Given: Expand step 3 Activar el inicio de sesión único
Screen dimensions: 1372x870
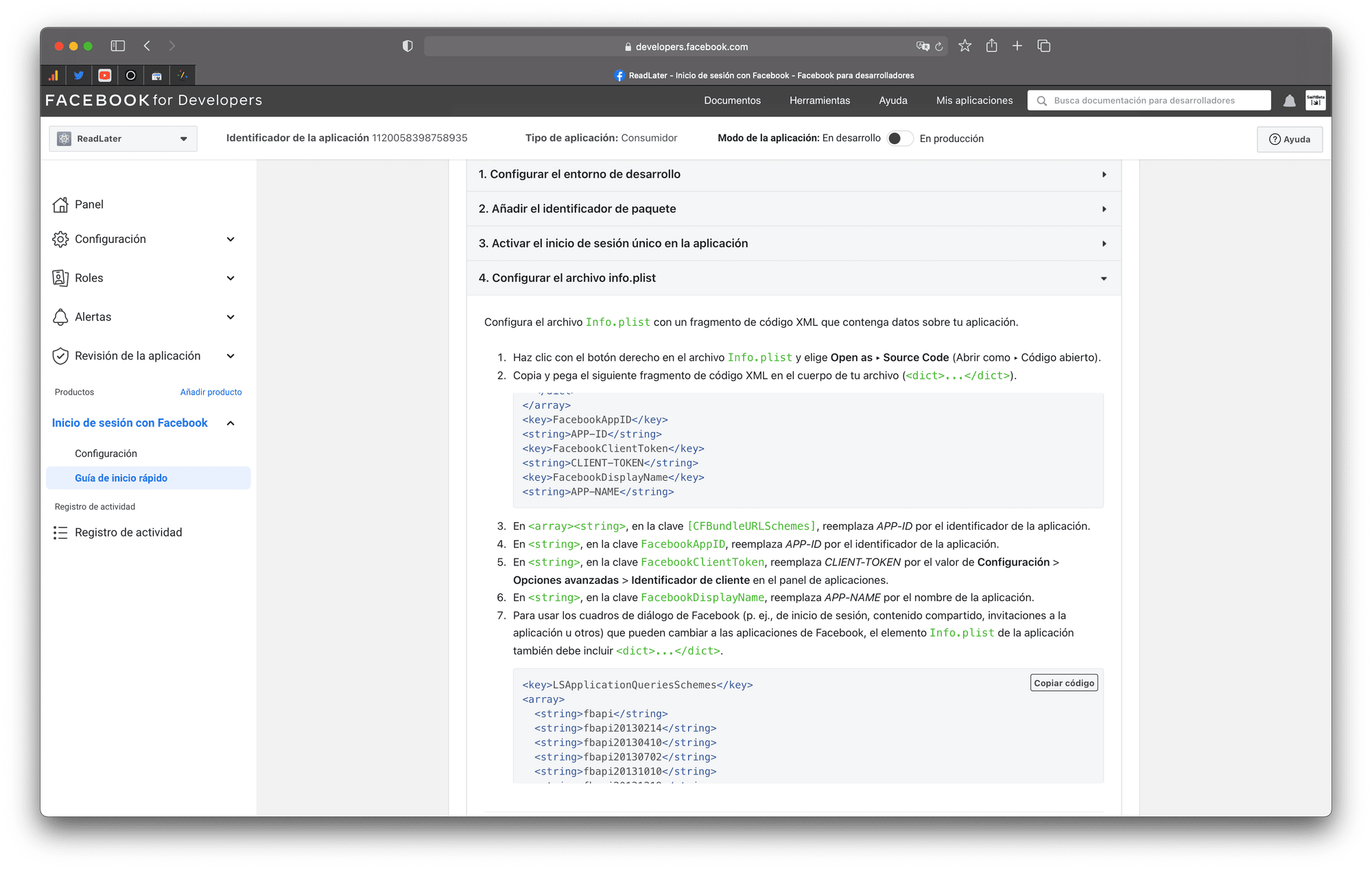Looking at the screenshot, I should pos(794,244).
